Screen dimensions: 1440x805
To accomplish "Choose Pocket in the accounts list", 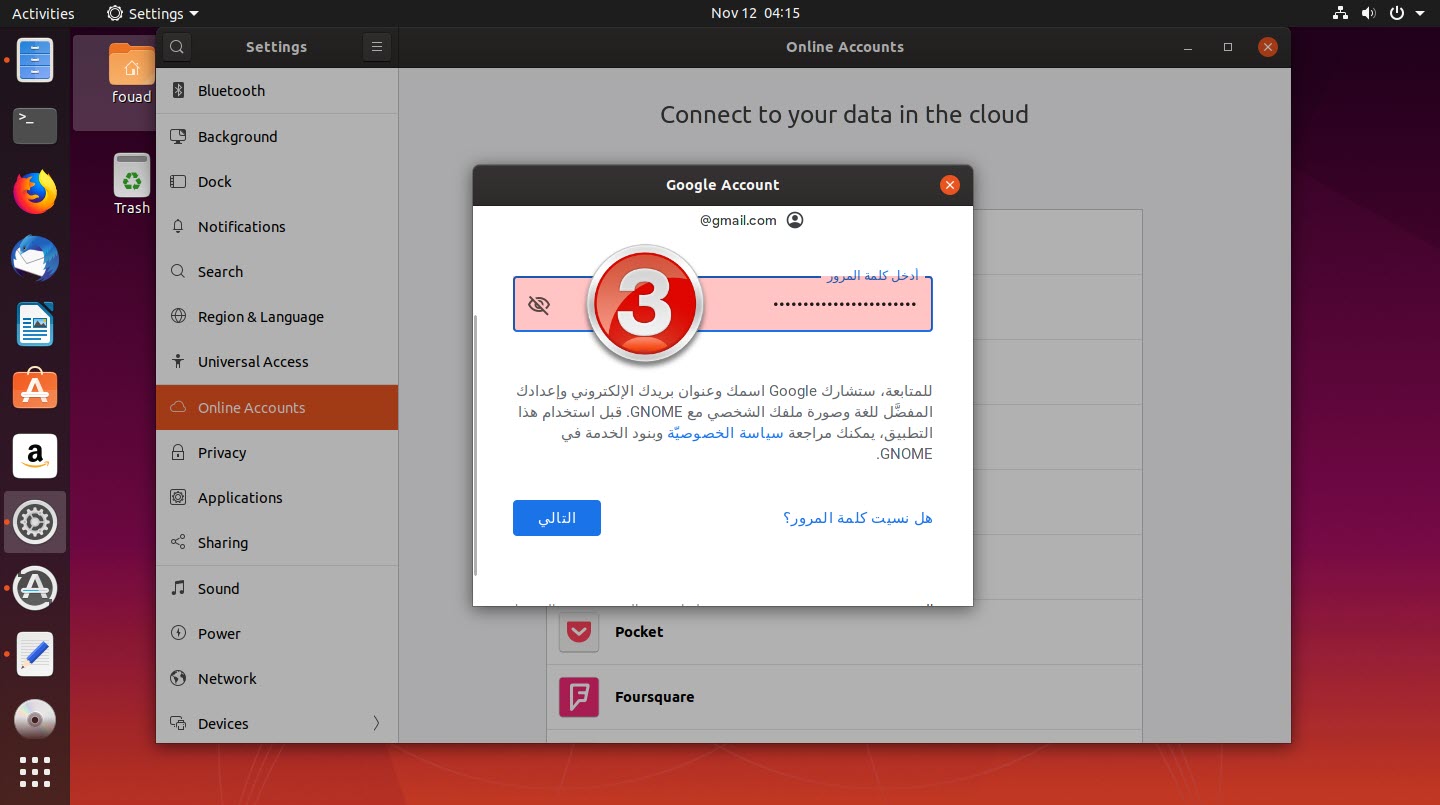I will coord(844,632).
